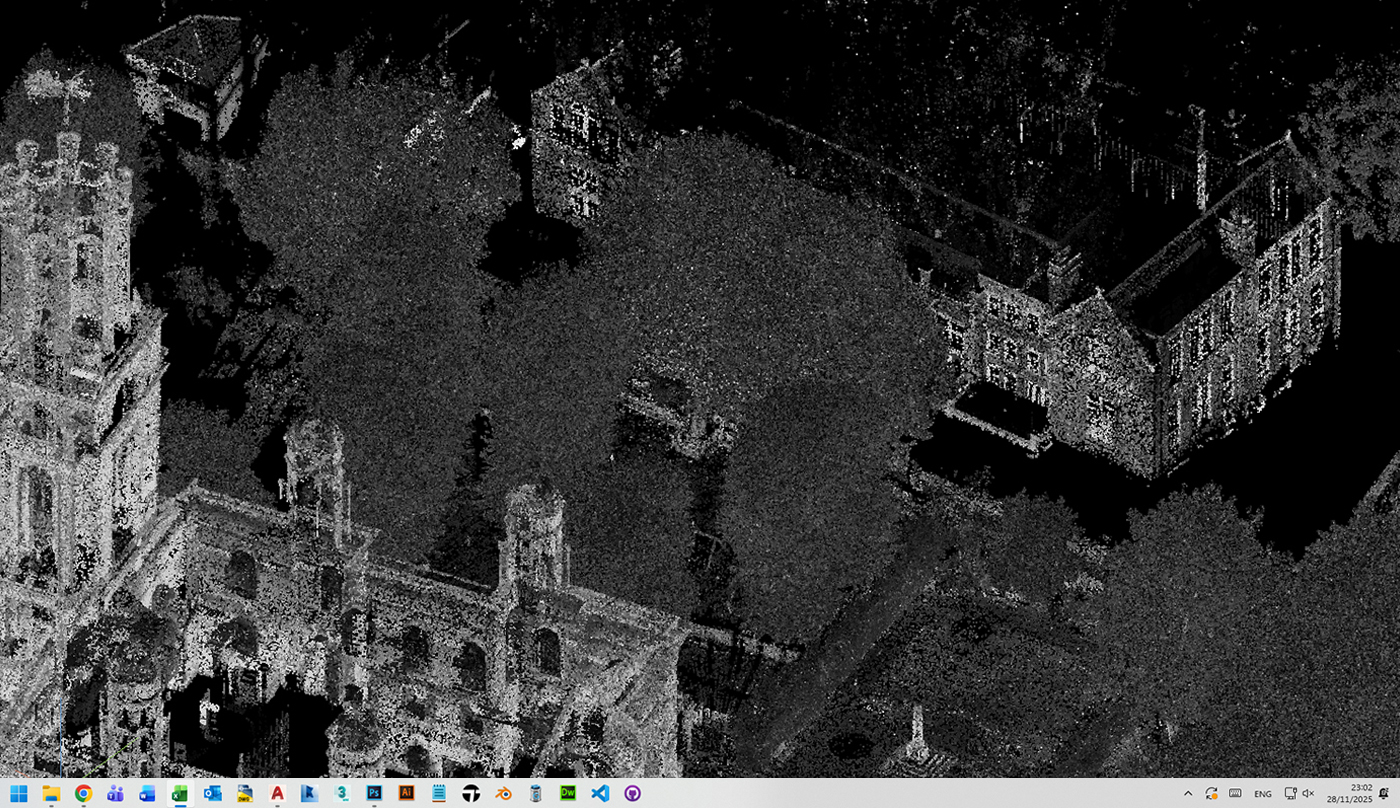Open the ENG input language switcher

pyautogui.click(x=1263, y=793)
